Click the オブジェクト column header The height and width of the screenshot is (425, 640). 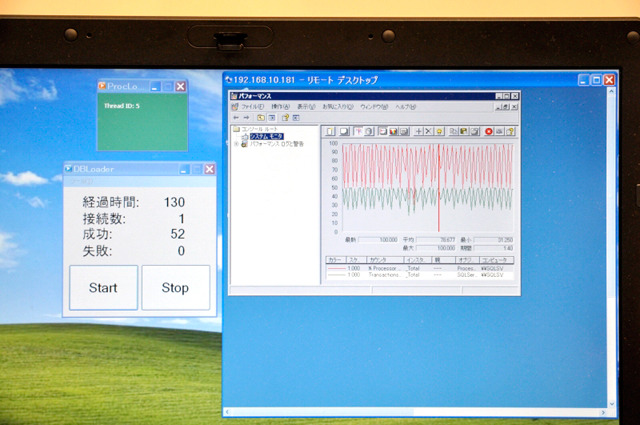pyautogui.click(x=467, y=260)
